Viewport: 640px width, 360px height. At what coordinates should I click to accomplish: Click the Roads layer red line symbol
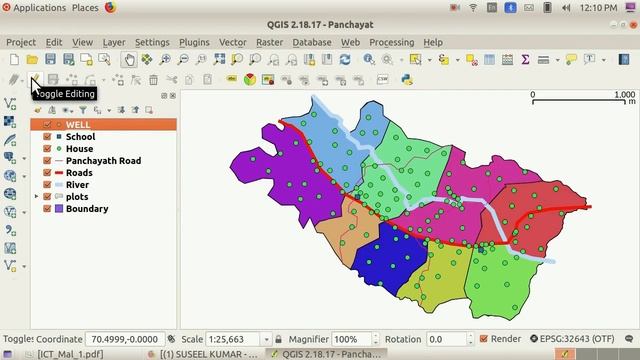[59, 173]
